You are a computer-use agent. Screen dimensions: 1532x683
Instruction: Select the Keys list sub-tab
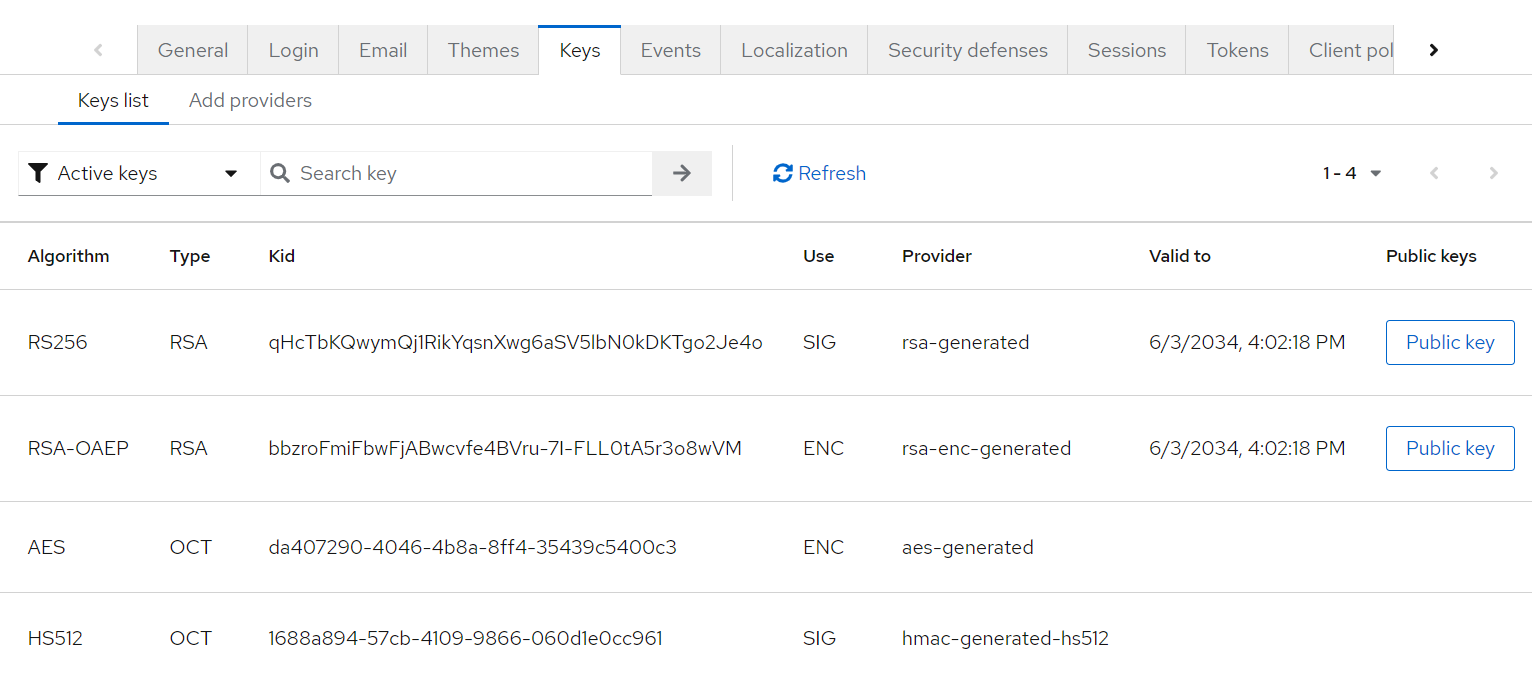coord(113,101)
